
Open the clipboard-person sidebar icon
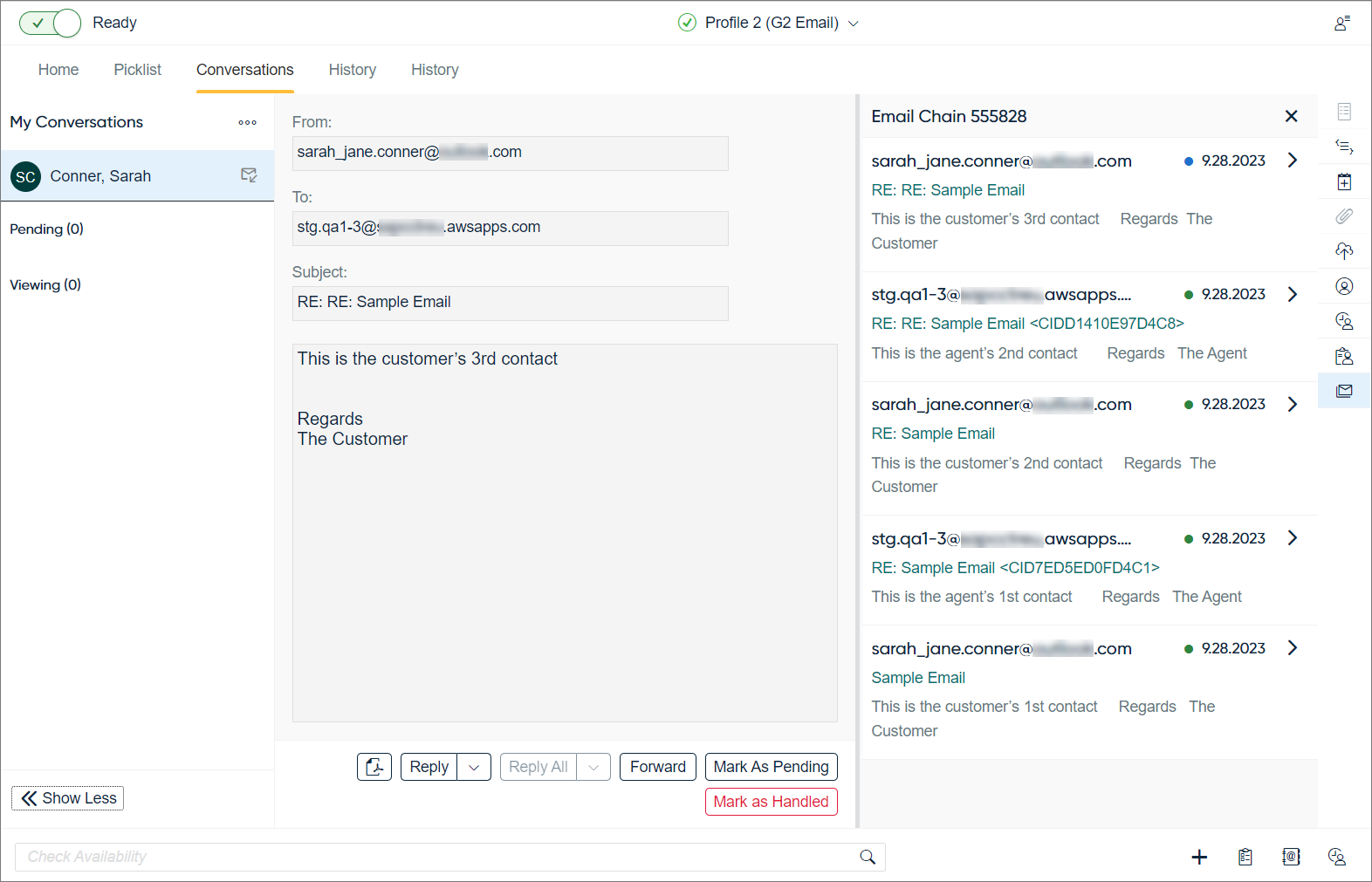[x=1344, y=356]
